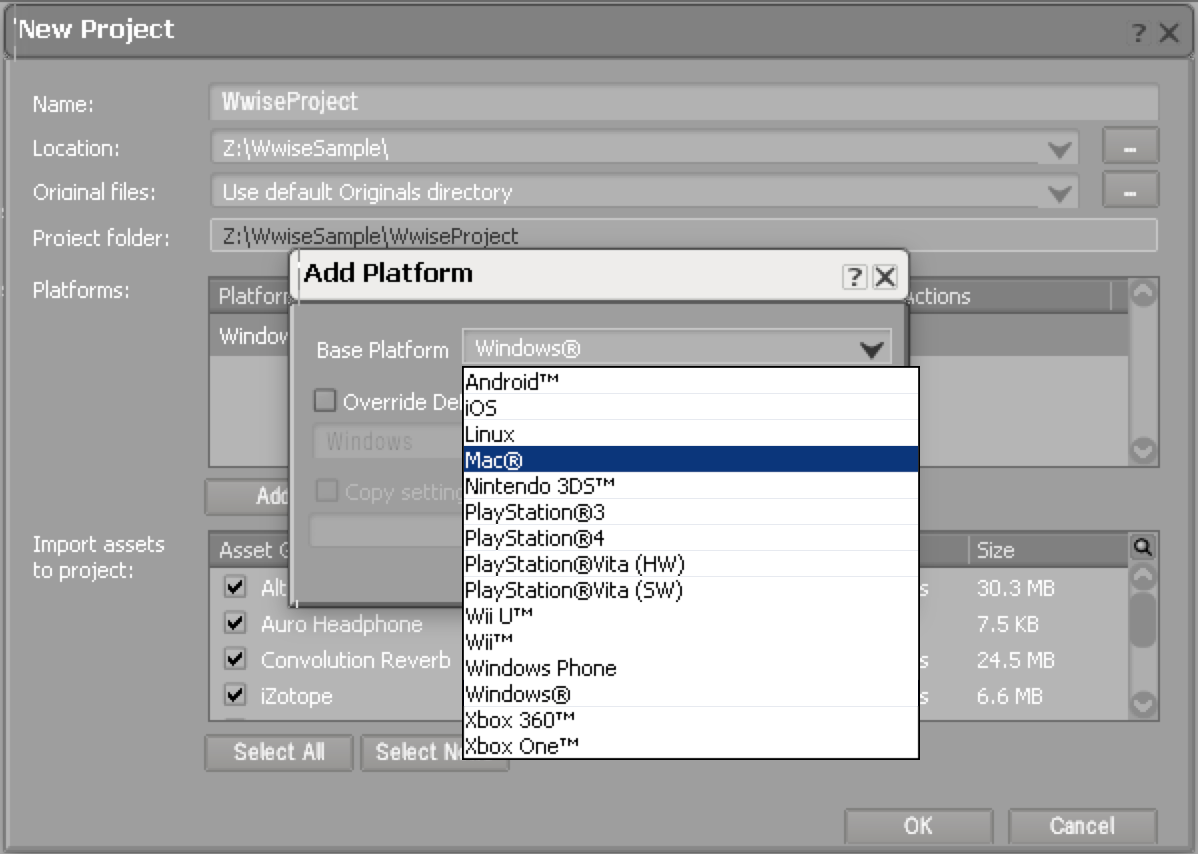Choose Windows Phone from the list
1198x854 pixels.
pos(691,668)
